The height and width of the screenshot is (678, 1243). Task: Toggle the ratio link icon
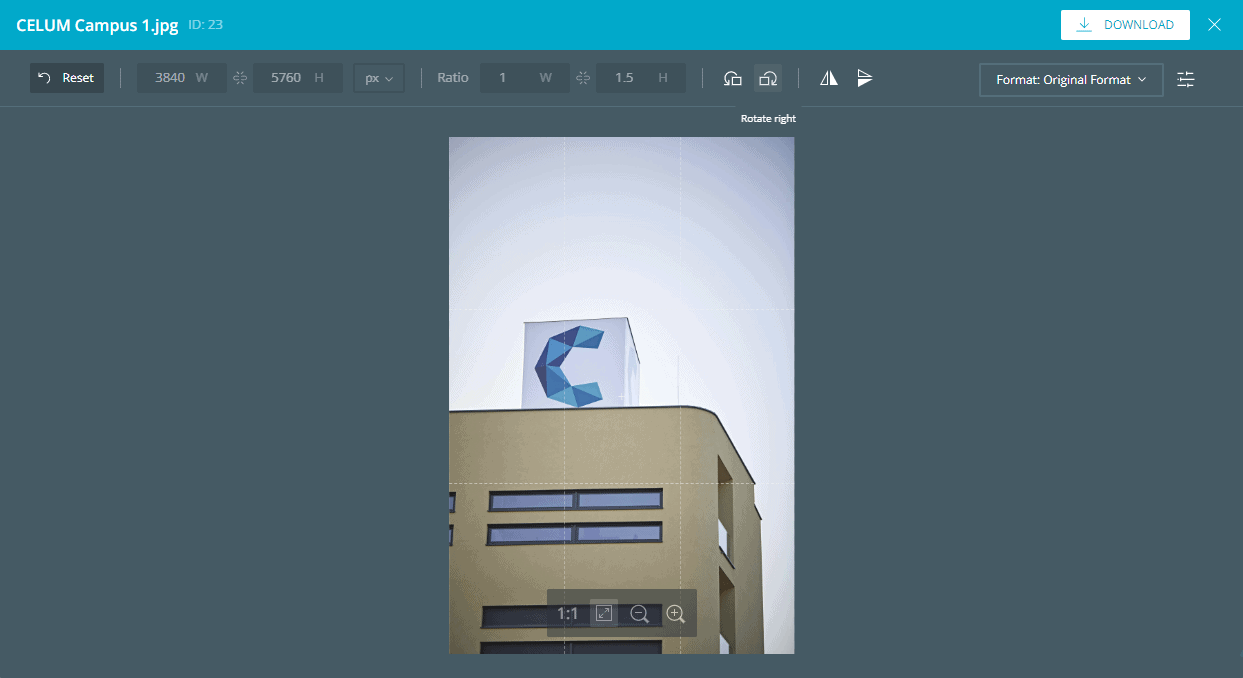click(583, 78)
